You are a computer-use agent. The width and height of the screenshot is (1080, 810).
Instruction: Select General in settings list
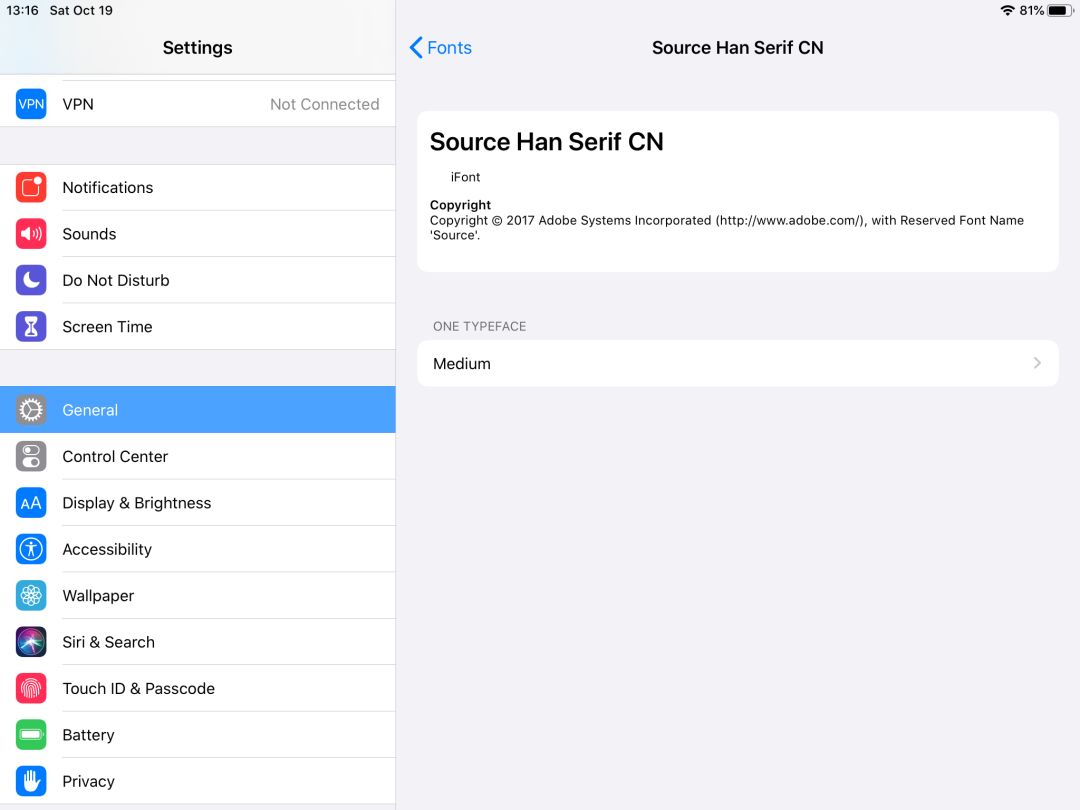(x=198, y=410)
